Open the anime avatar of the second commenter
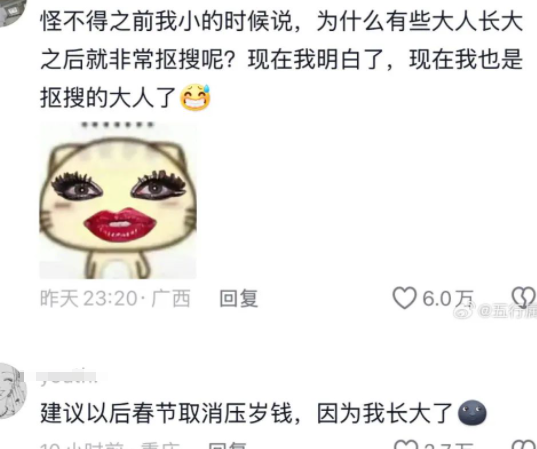This screenshot has width=537, height=449. click(x=12, y=390)
